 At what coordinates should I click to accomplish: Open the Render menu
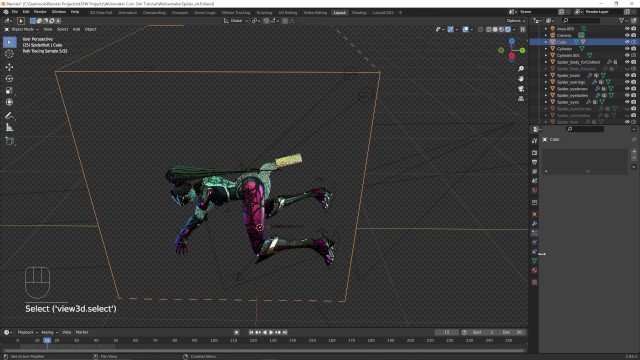click(40, 12)
